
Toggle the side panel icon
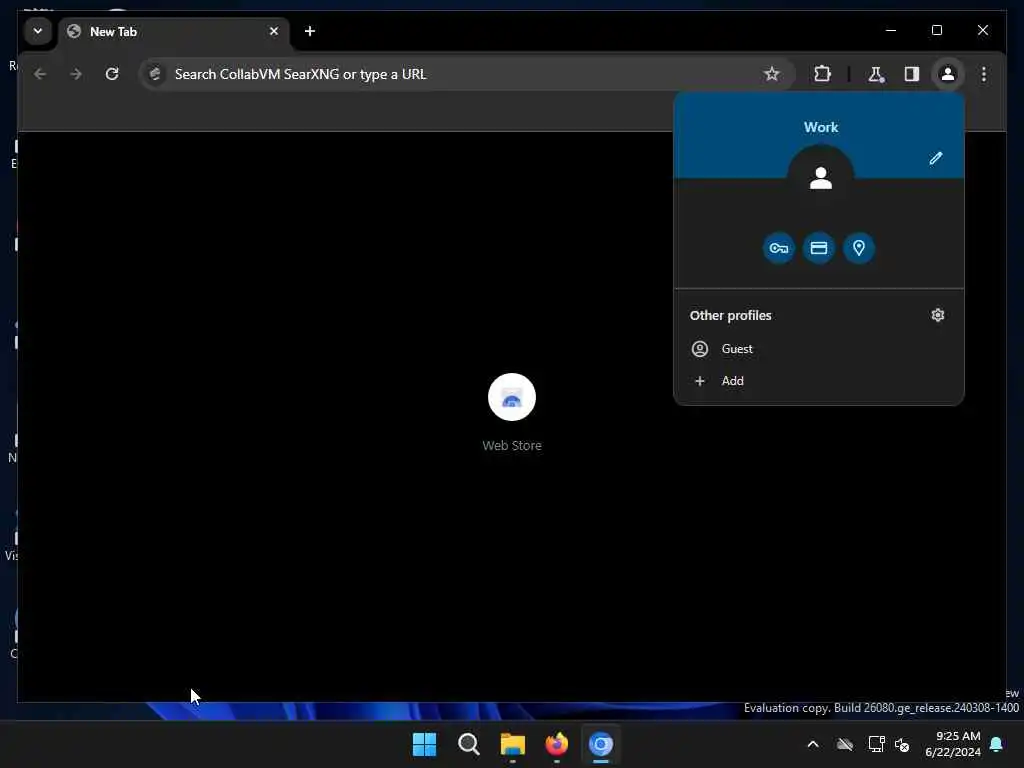pyautogui.click(x=912, y=74)
